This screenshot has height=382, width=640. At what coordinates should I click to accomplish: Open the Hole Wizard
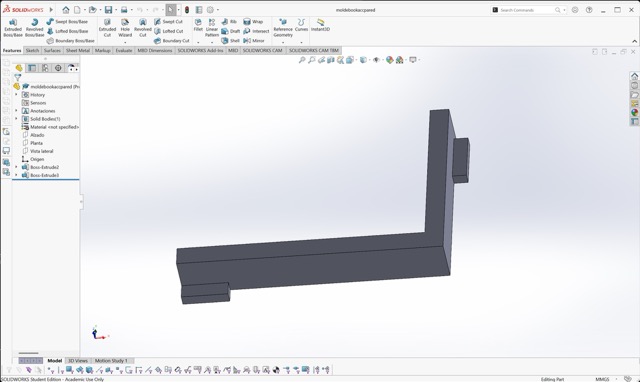[125, 28]
